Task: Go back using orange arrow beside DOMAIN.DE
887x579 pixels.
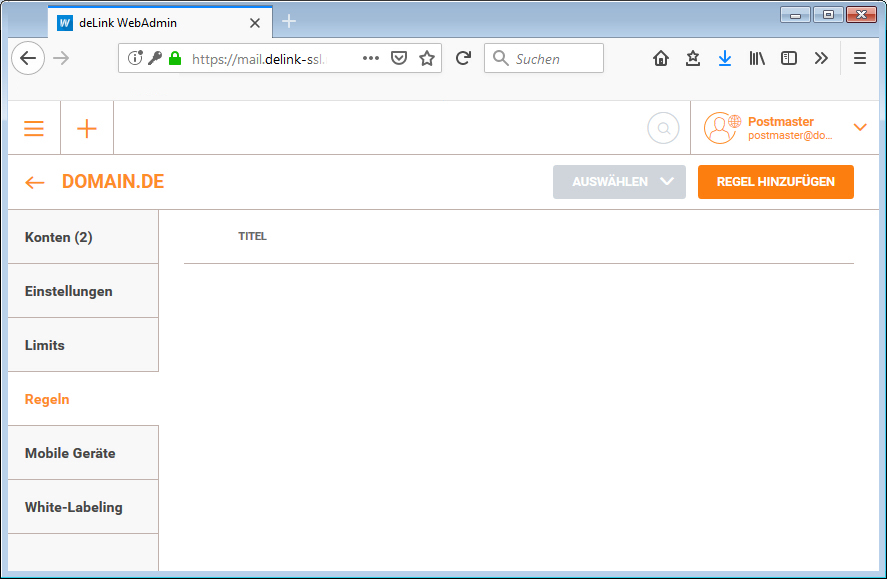Action: (35, 182)
